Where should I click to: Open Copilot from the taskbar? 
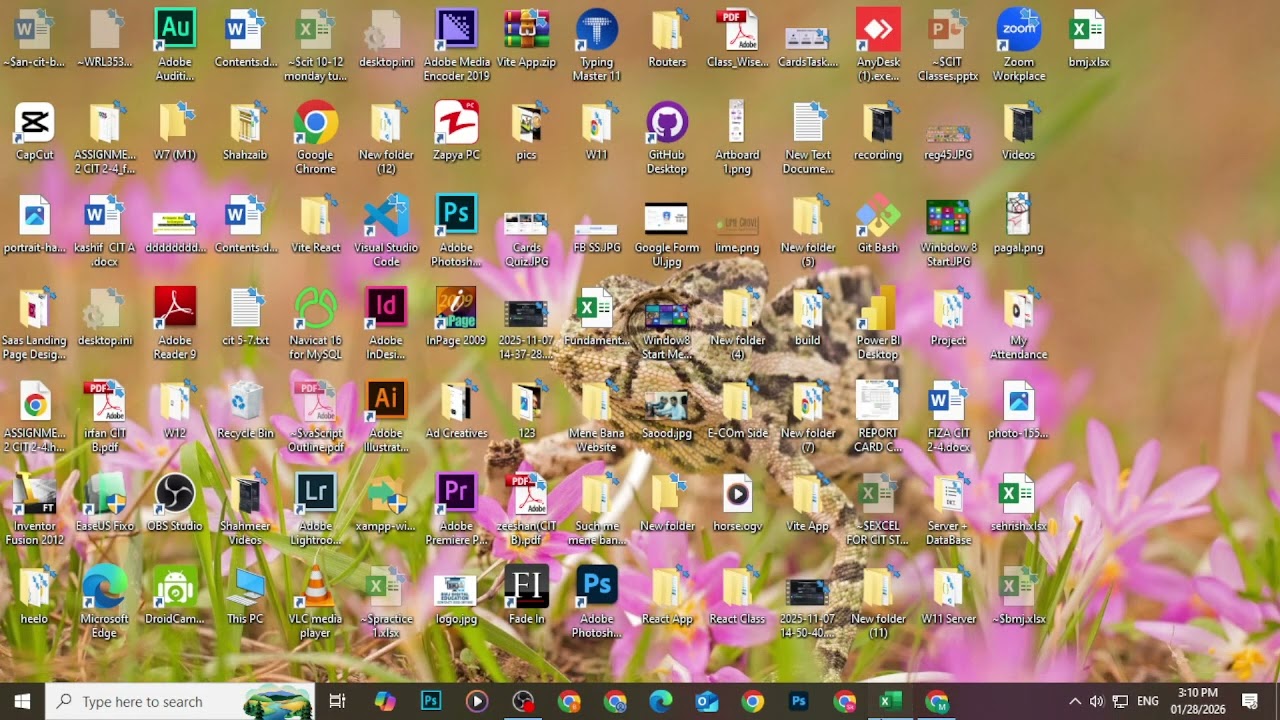[x=385, y=702]
